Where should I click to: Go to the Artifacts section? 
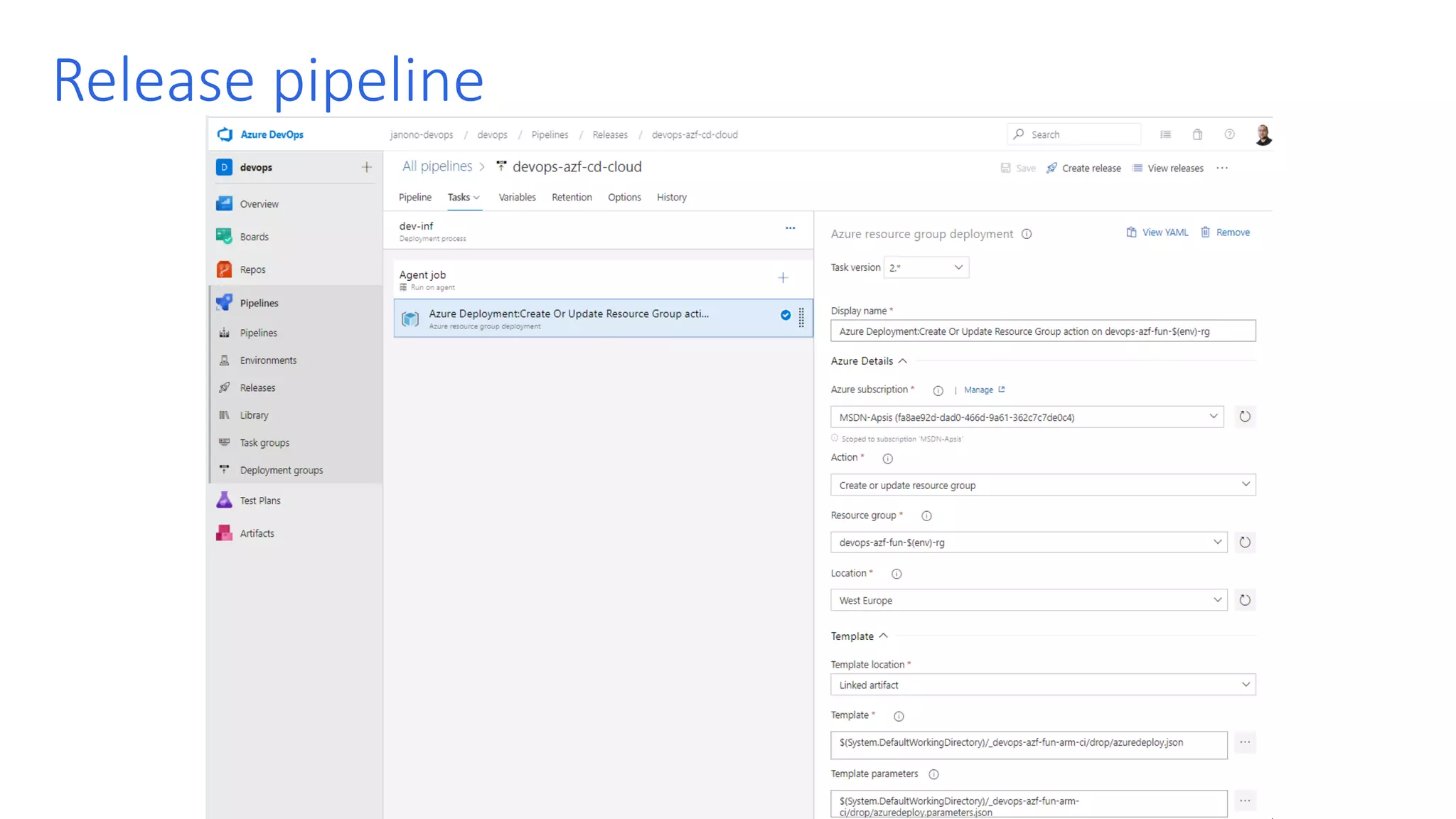coord(257,533)
